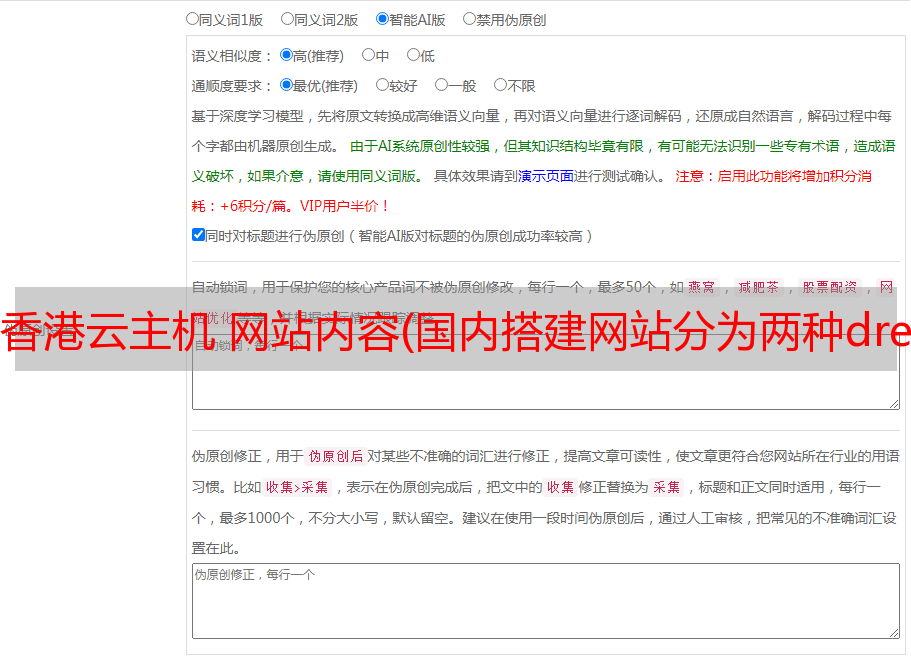Focus the 伪原创修正 text area

pos(546,601)
